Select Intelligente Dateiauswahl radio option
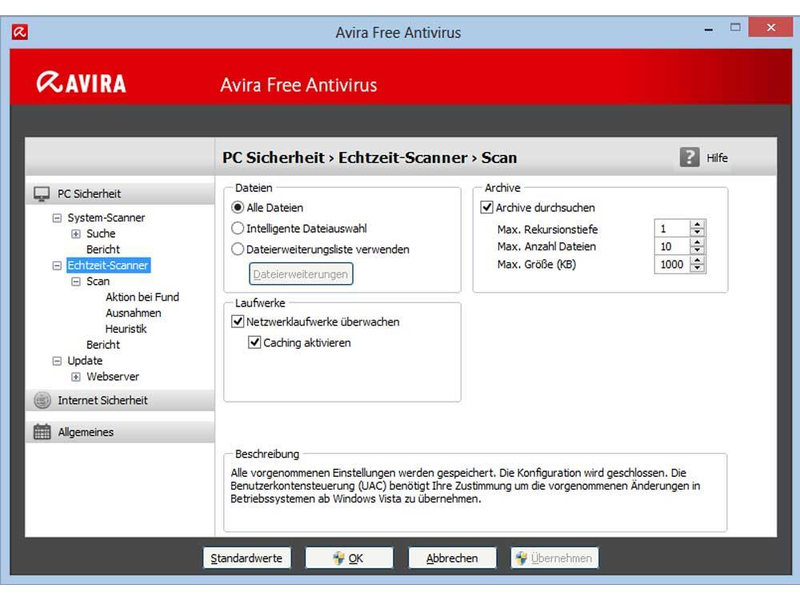The image size is (800, 600). [237, 229]
